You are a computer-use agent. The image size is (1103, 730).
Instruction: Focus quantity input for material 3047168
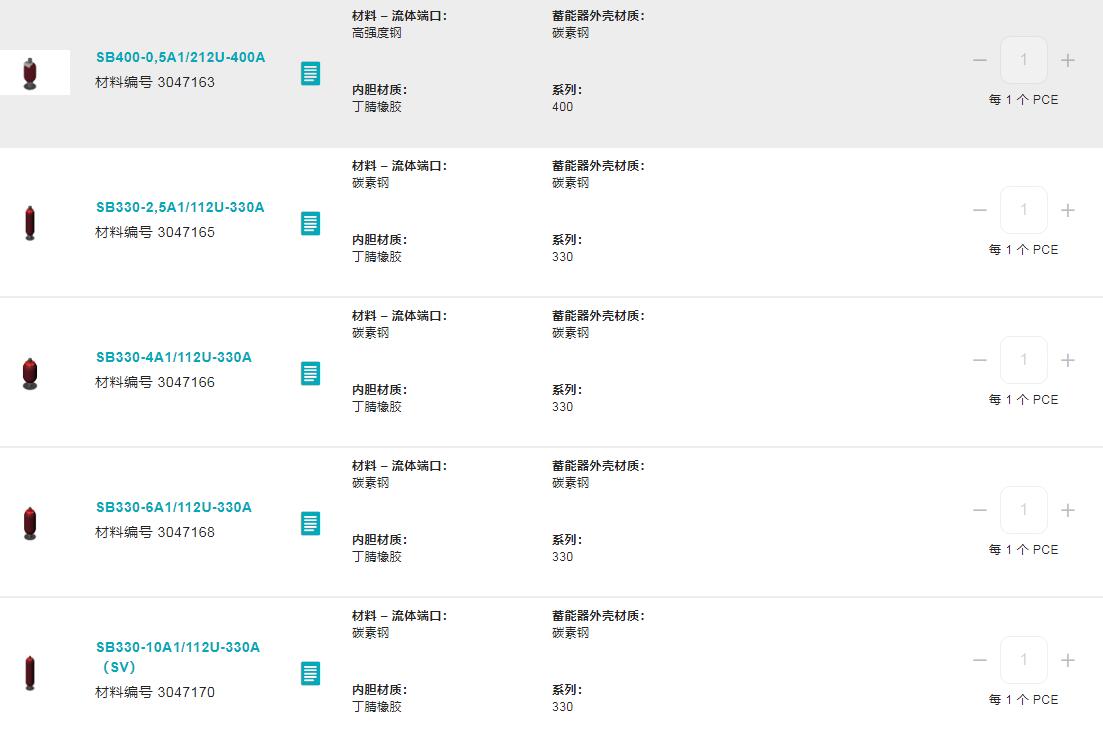click(1024, 510)
